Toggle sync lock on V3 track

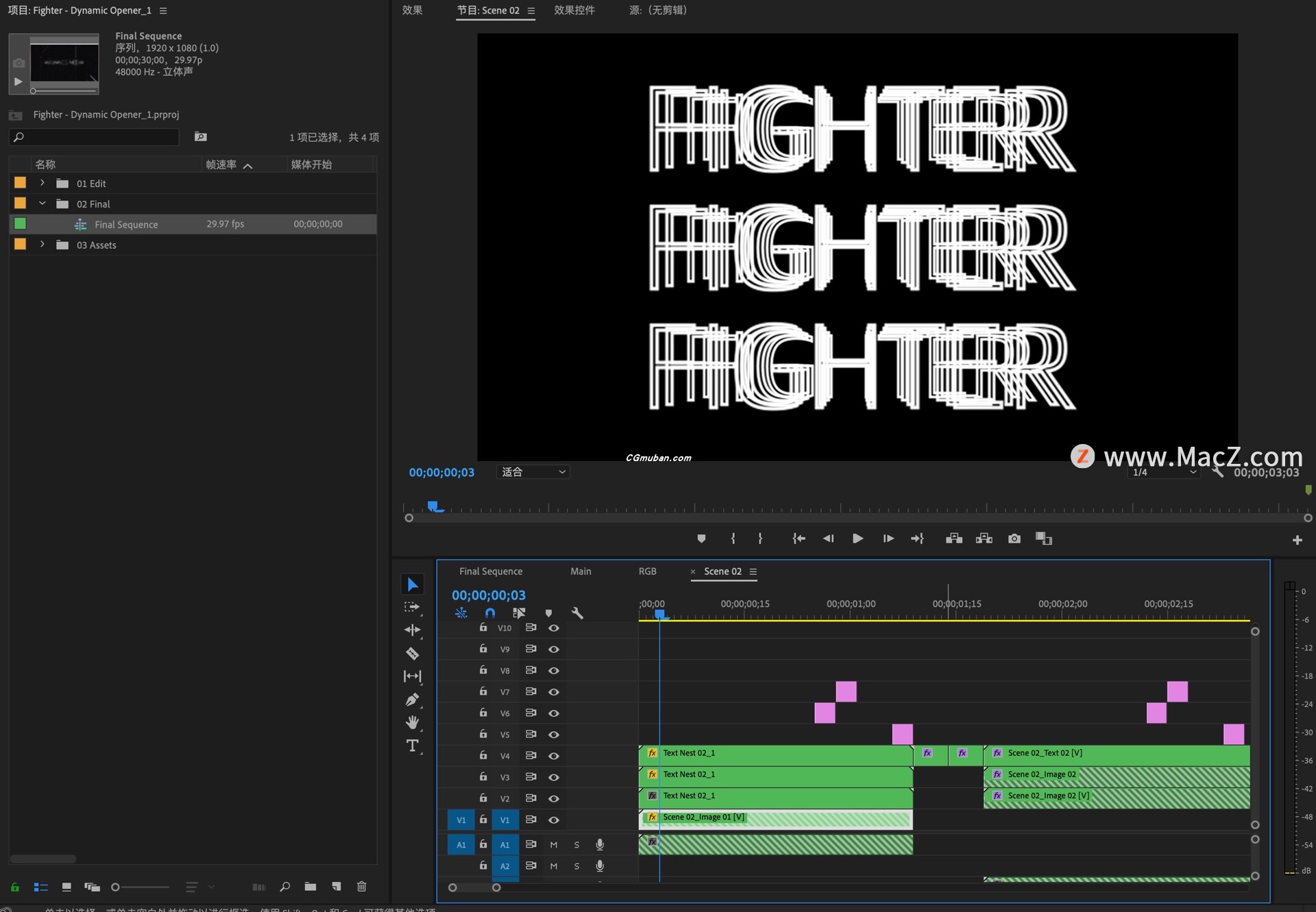tap(531, 777)
